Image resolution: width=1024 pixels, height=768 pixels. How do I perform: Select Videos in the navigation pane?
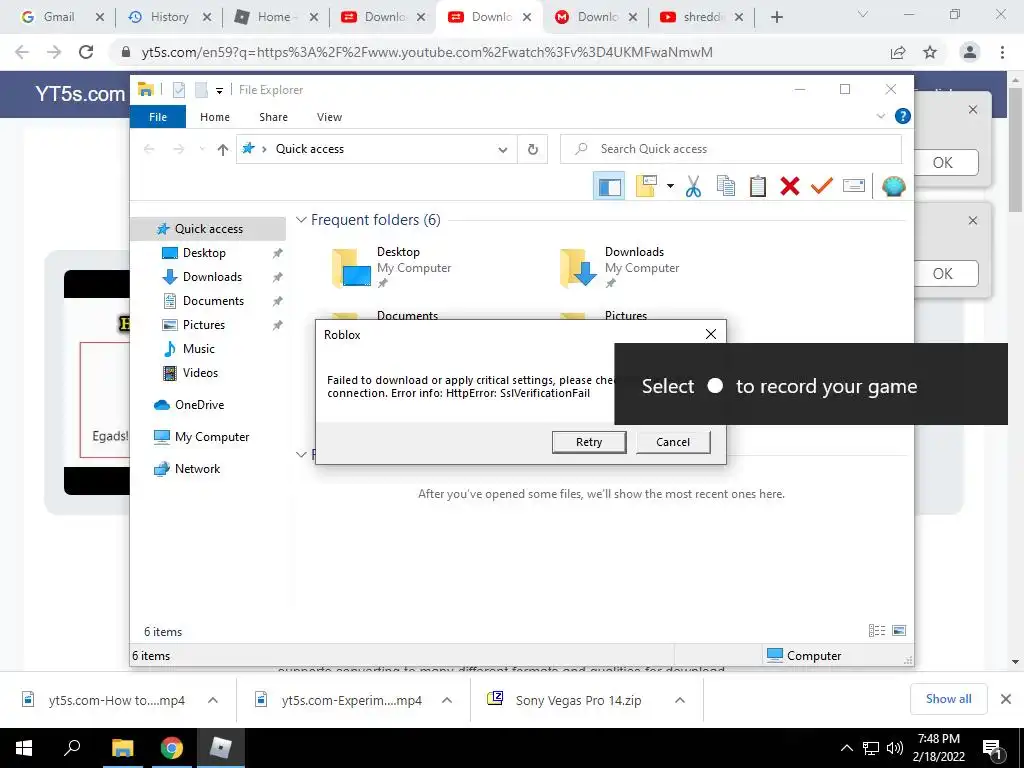(200, 373)
